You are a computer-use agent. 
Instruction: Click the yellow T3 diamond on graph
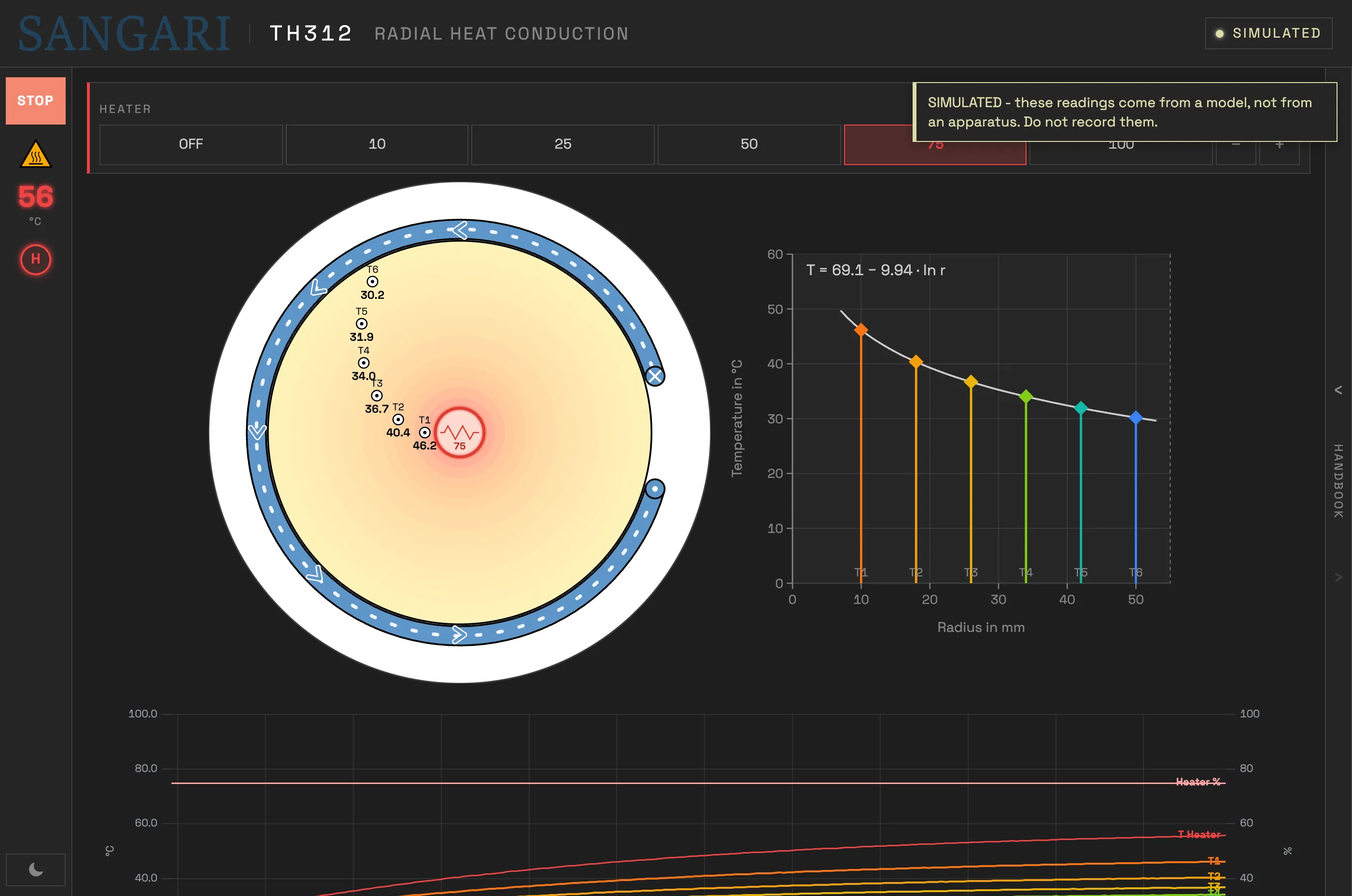point(971,382)
